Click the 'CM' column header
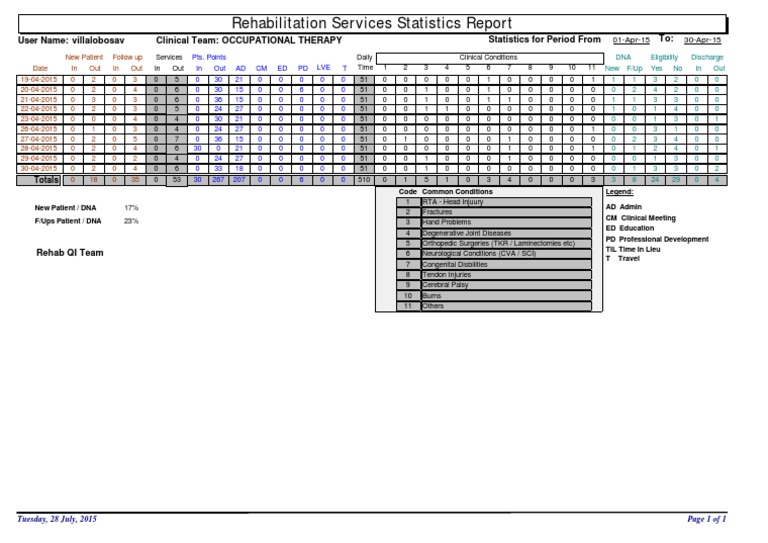 click(x=262, y=69)
